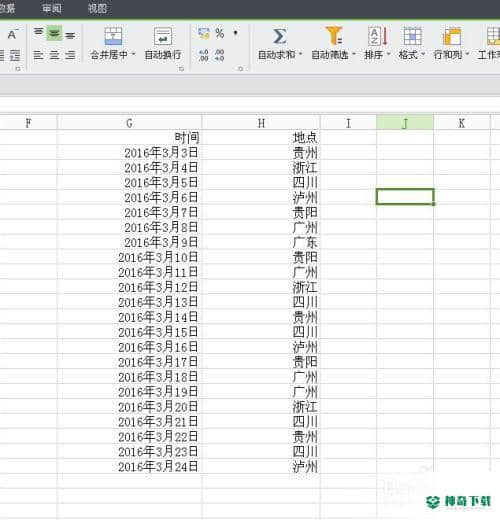Click the Rows and Columns icon

point(452,36)
